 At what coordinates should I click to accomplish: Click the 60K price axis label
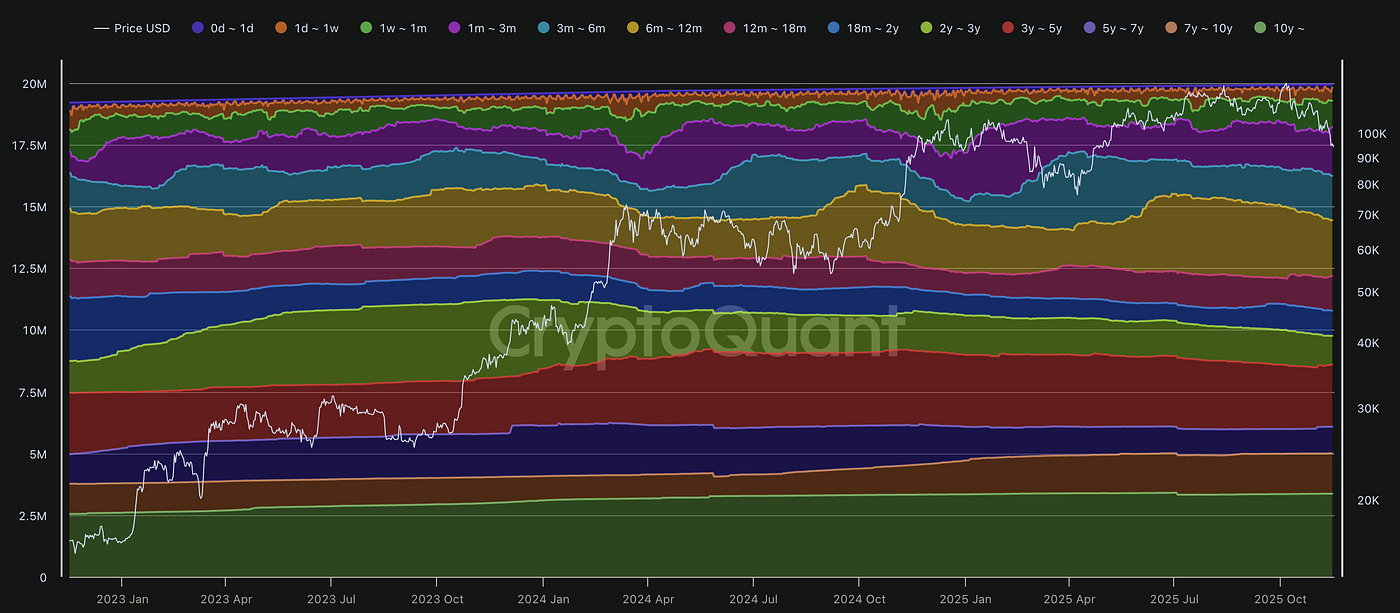click(x=1368, y=250)
